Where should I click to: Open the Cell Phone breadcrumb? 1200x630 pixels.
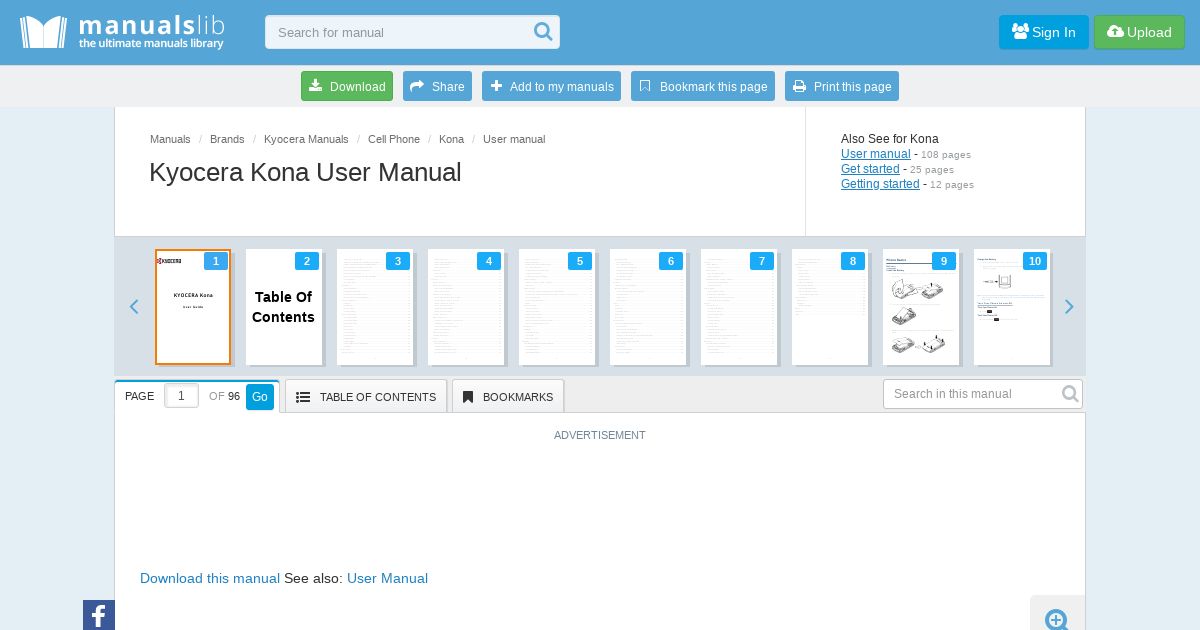394,139
